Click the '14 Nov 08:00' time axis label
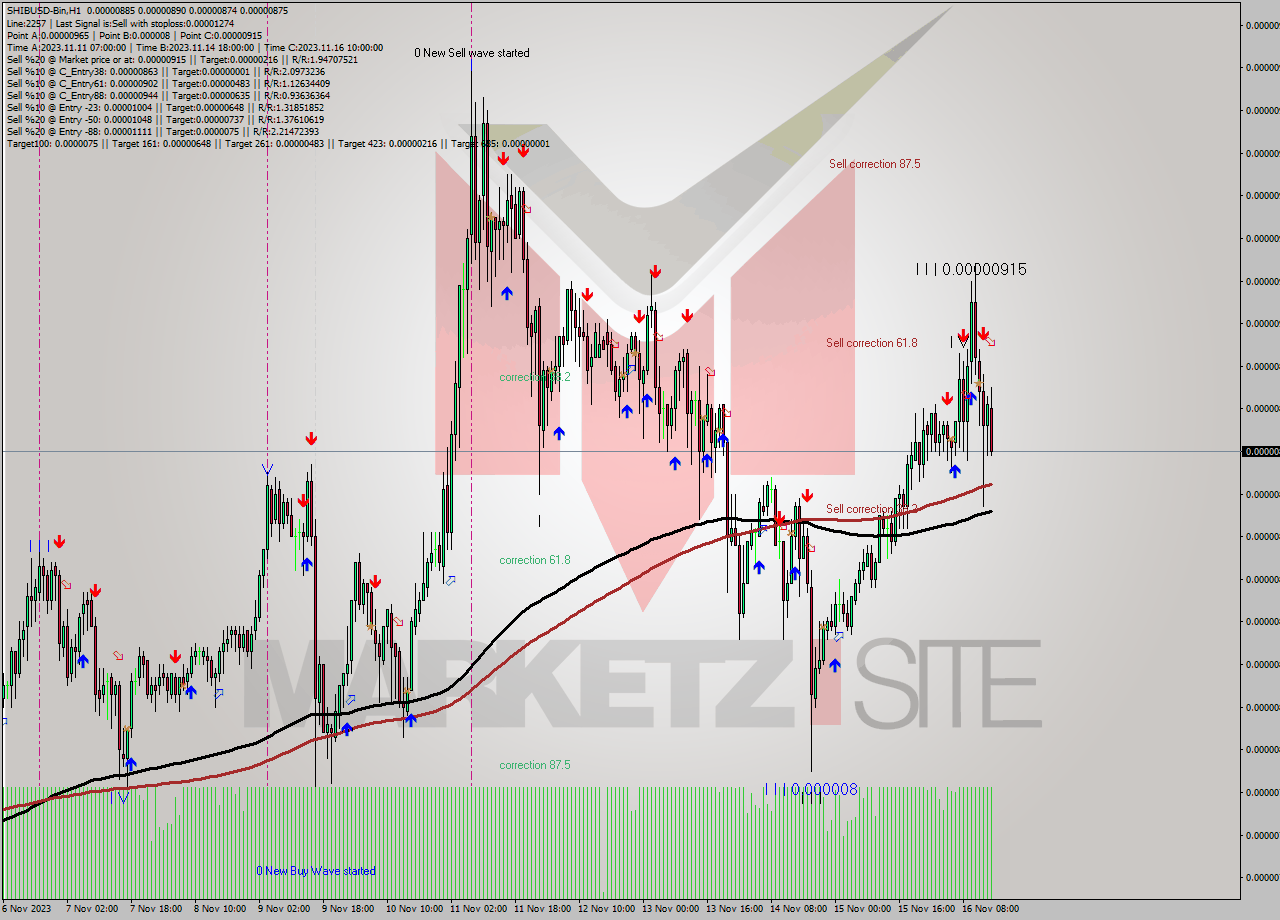The width and height of the screenshot is (1280, 920). click(798, 909)
